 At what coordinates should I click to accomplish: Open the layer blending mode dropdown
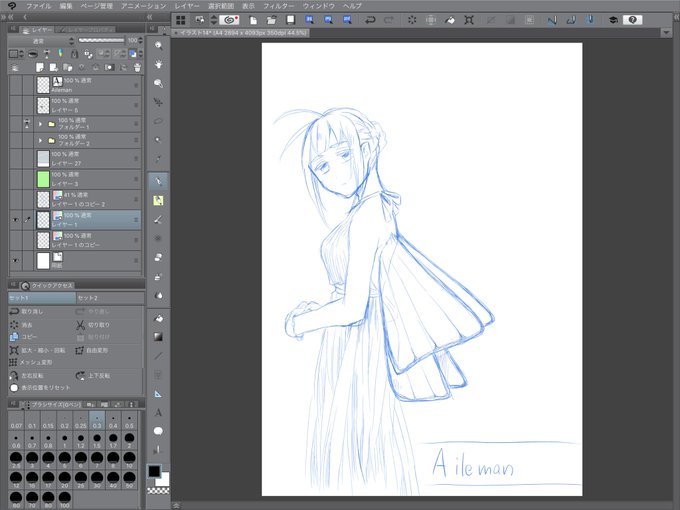42,41
